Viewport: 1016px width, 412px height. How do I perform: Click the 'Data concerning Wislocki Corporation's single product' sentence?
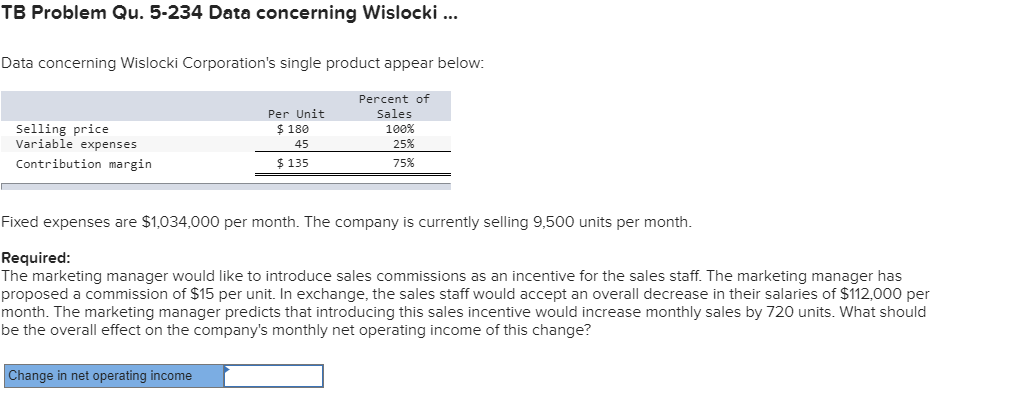(242, 63)
